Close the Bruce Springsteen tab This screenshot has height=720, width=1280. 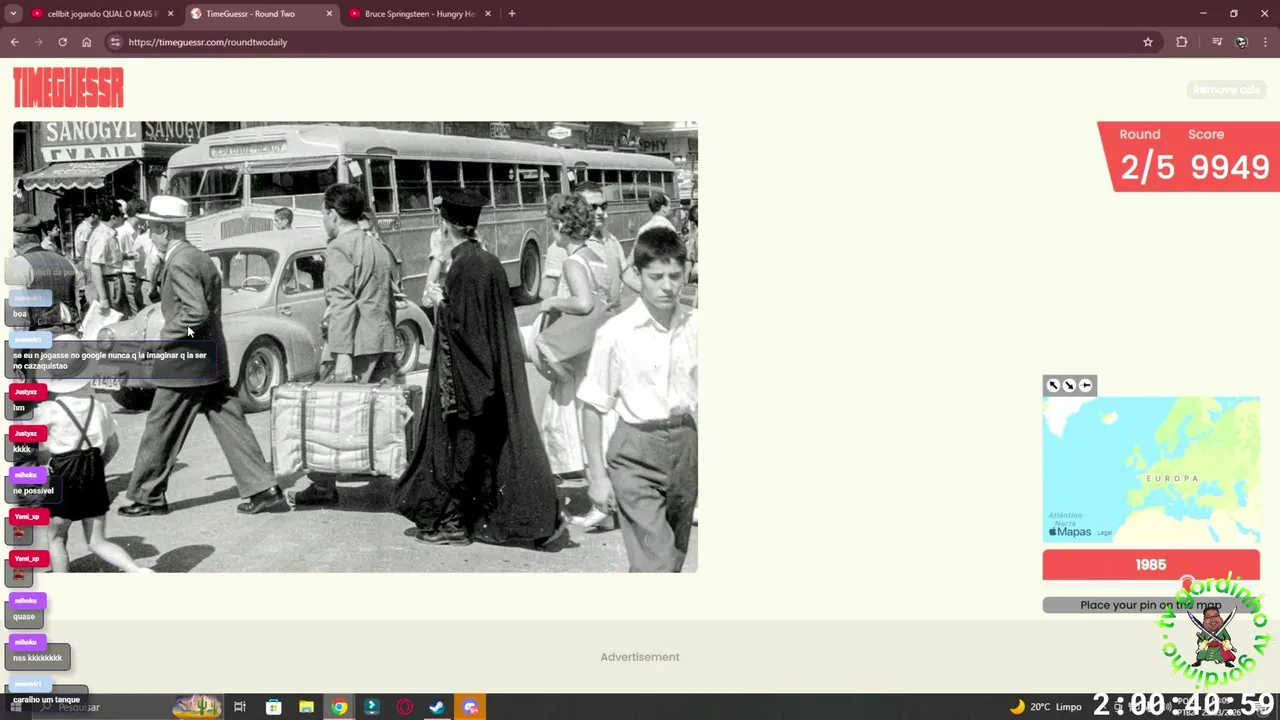488,14
